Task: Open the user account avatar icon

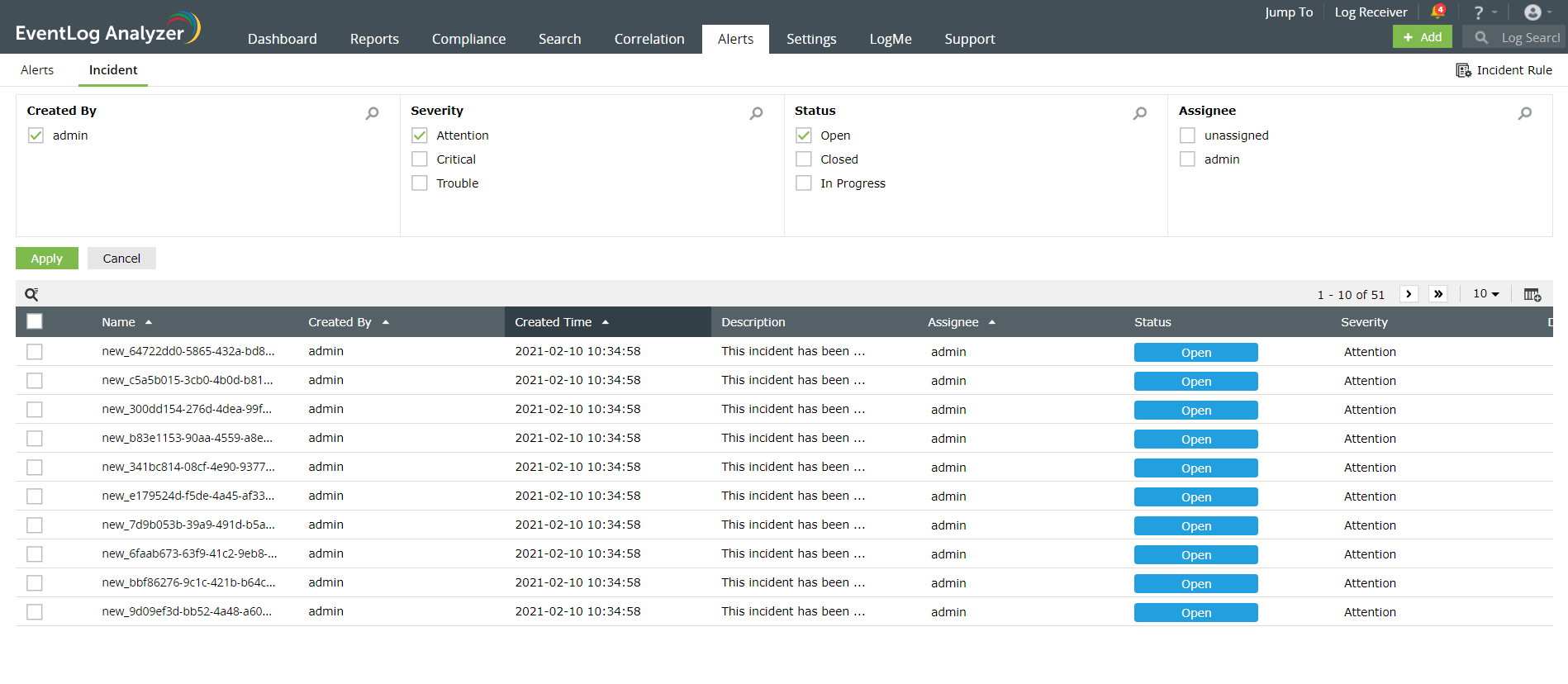Action: coord(1532,12)
